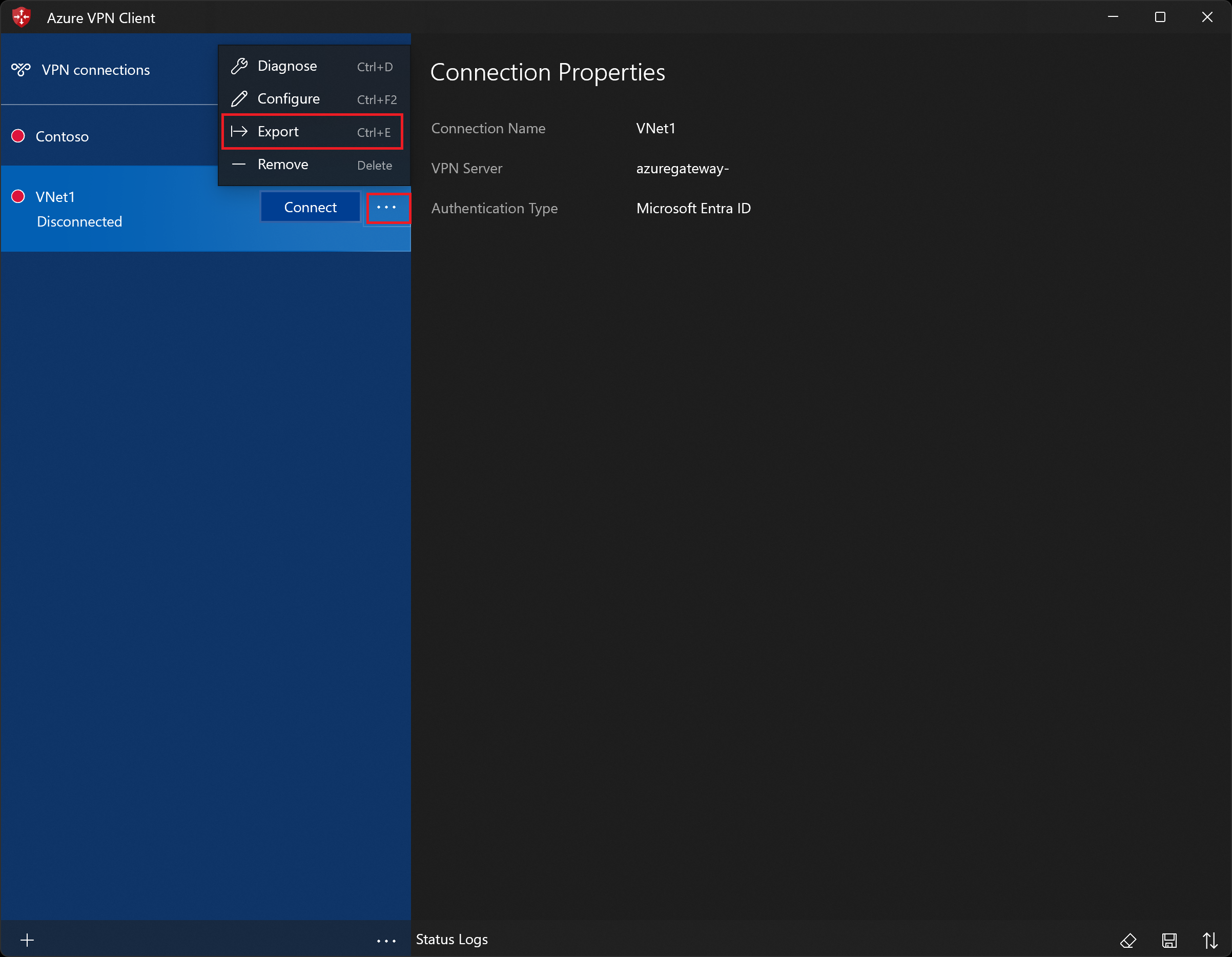Screen dimensions: 1232x957
Task: Click the save logs floppy disk icon
Action: pos(1169,940)
